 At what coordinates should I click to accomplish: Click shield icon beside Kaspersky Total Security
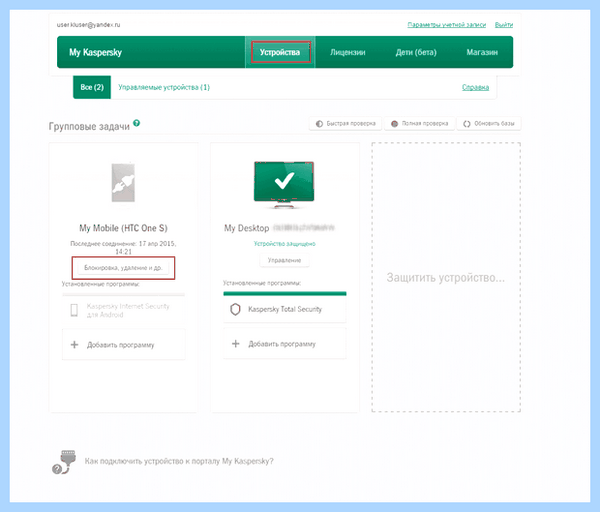(235, 309)
